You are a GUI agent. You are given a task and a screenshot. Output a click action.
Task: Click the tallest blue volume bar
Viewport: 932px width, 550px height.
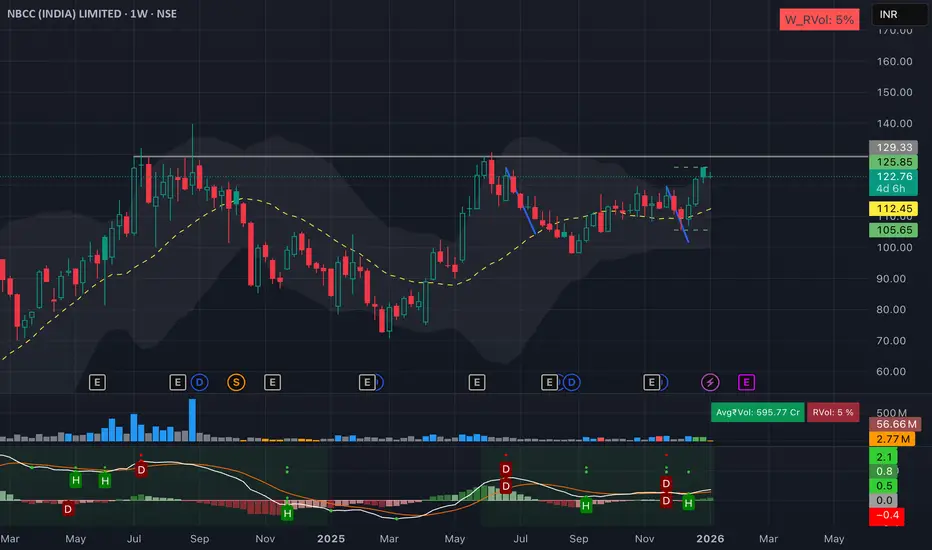[192, 420]
